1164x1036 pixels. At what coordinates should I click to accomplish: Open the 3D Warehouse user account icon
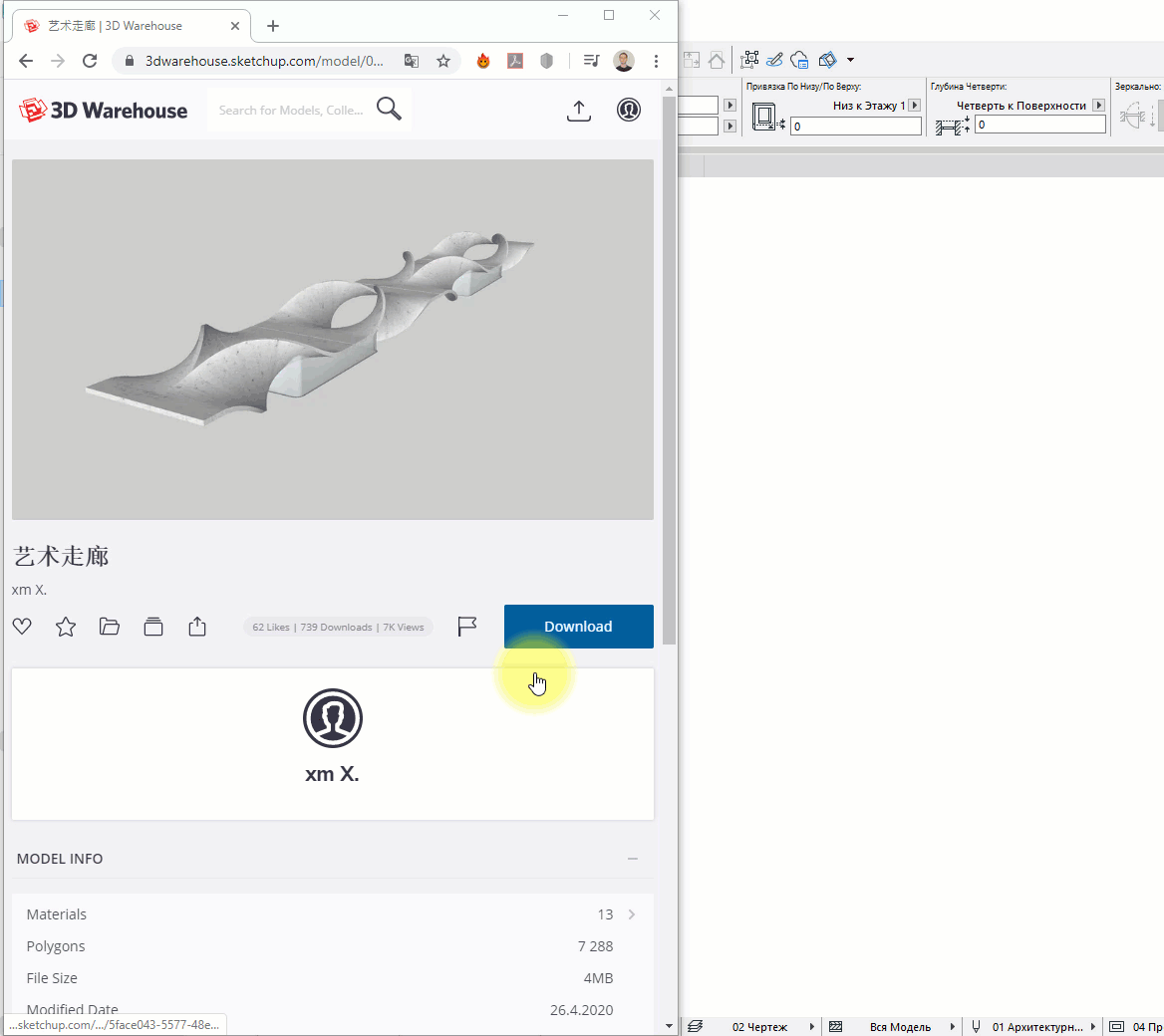click(629, 111)
